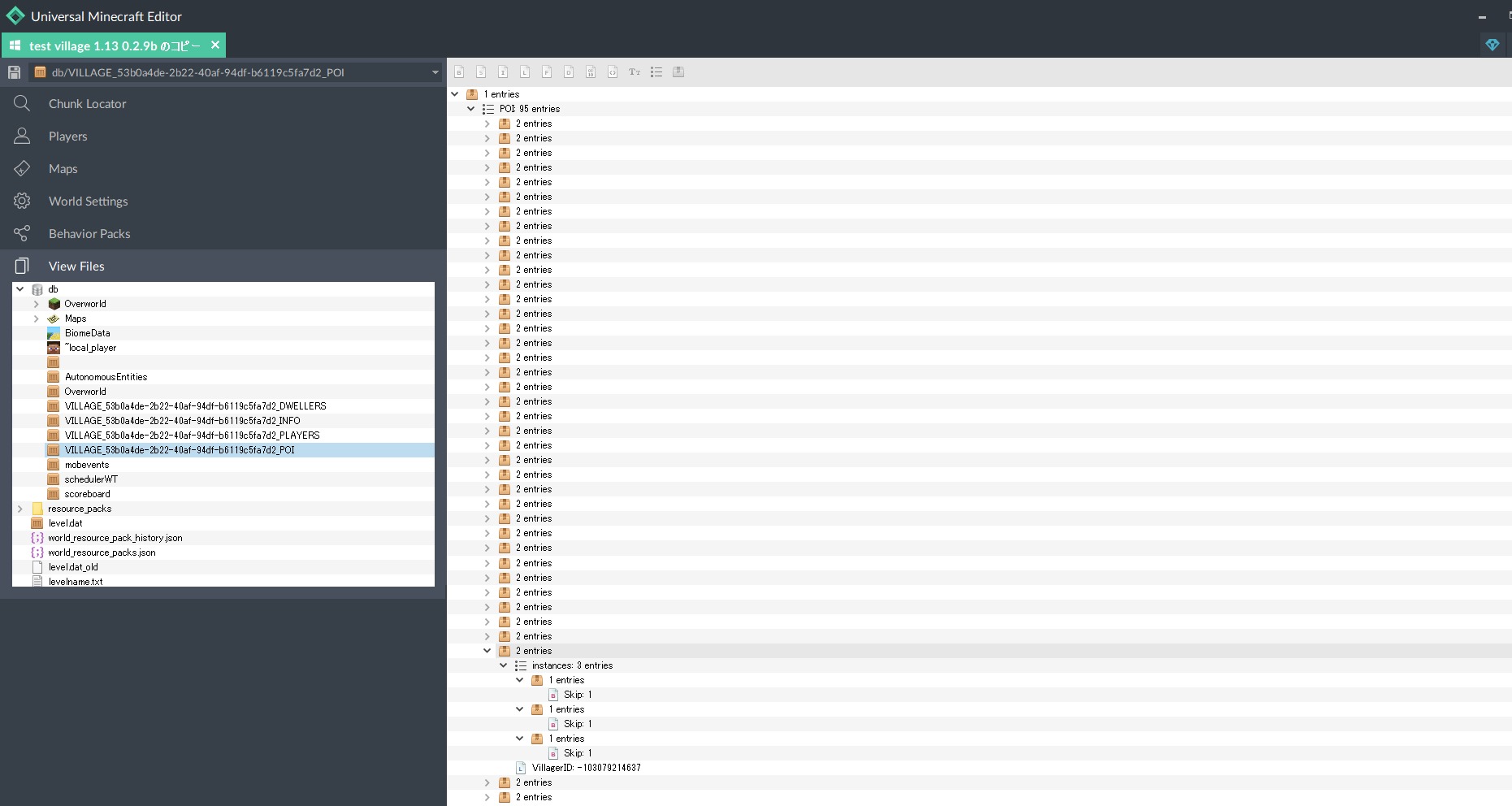Select the VillagerID value entry
Image resolution: width=1512 pixels, height=806 pixels.
pos(586,768)
